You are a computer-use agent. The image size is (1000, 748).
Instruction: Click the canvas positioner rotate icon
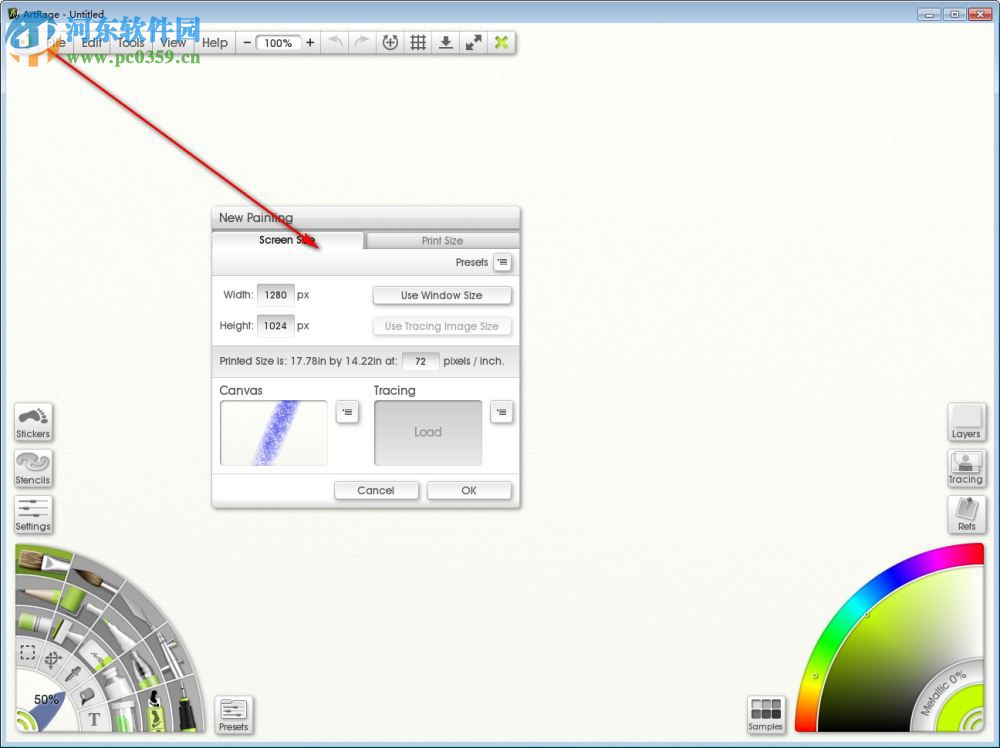pyautogui.click(x=390, y=43)
